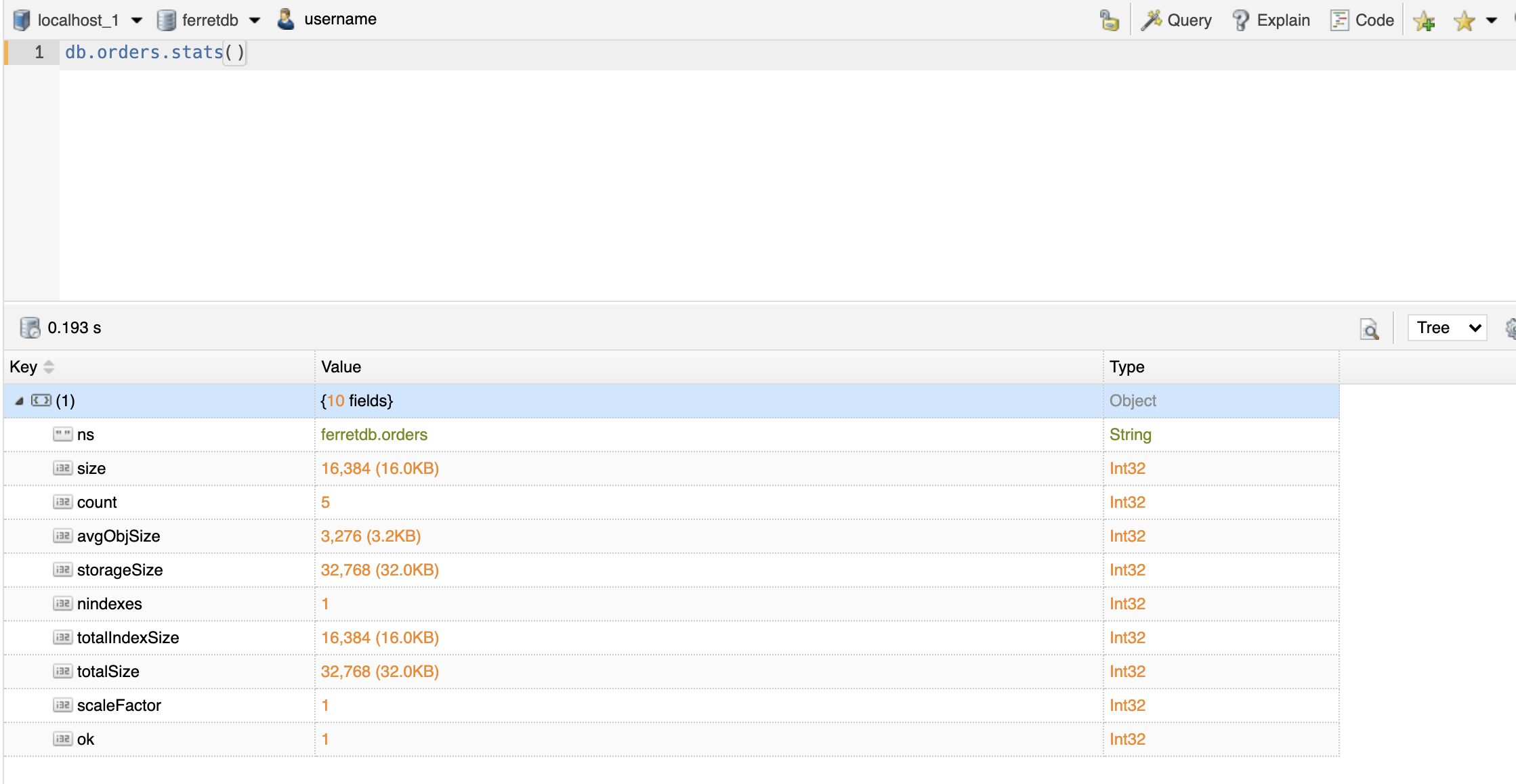Click the lock icon beside Query
1516x784 pixels.
[x=1109, y=20]
